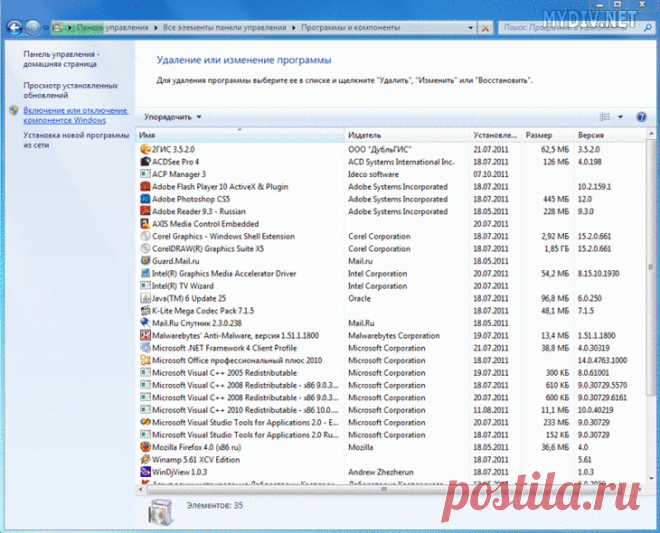Select the ACDSee Pro 4 icon

(x=145, y=162)
